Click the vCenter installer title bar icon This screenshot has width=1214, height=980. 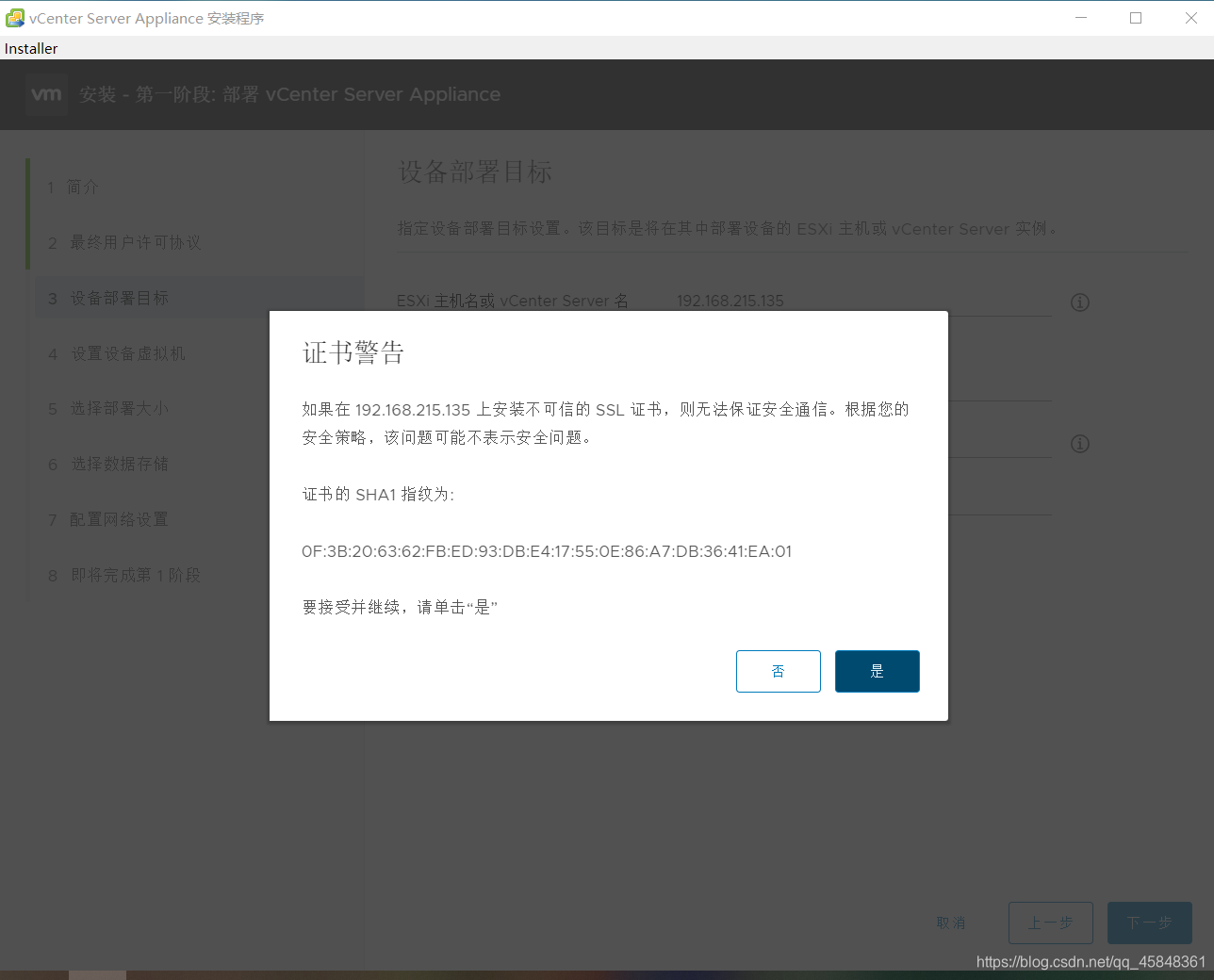[x=14, y=18]
